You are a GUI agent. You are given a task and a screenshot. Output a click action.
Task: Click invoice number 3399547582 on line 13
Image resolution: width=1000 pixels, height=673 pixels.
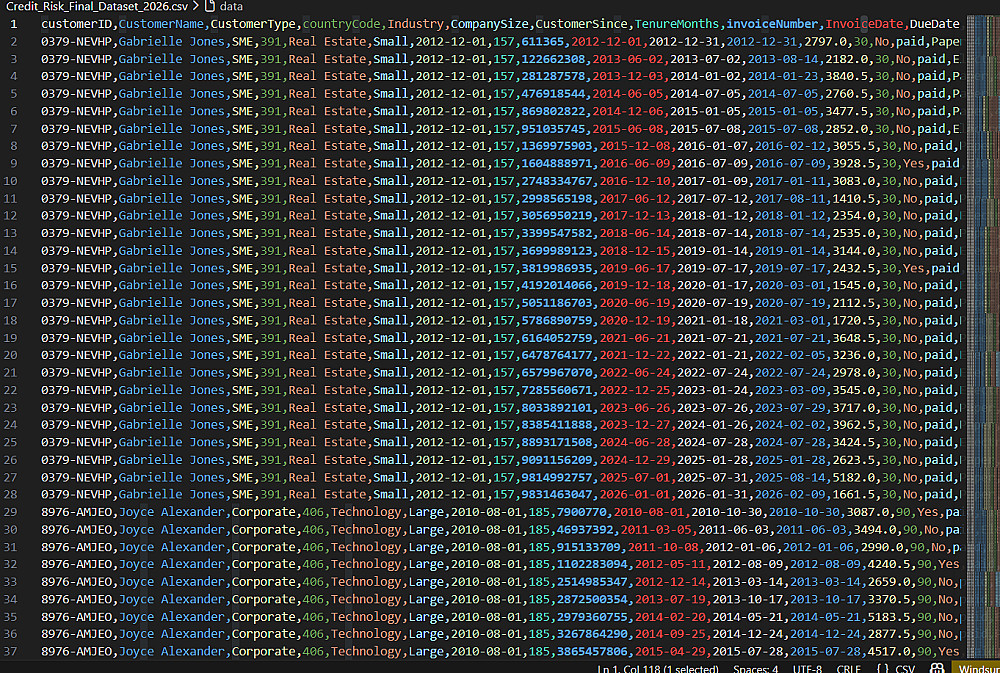(x=557, y=233)
